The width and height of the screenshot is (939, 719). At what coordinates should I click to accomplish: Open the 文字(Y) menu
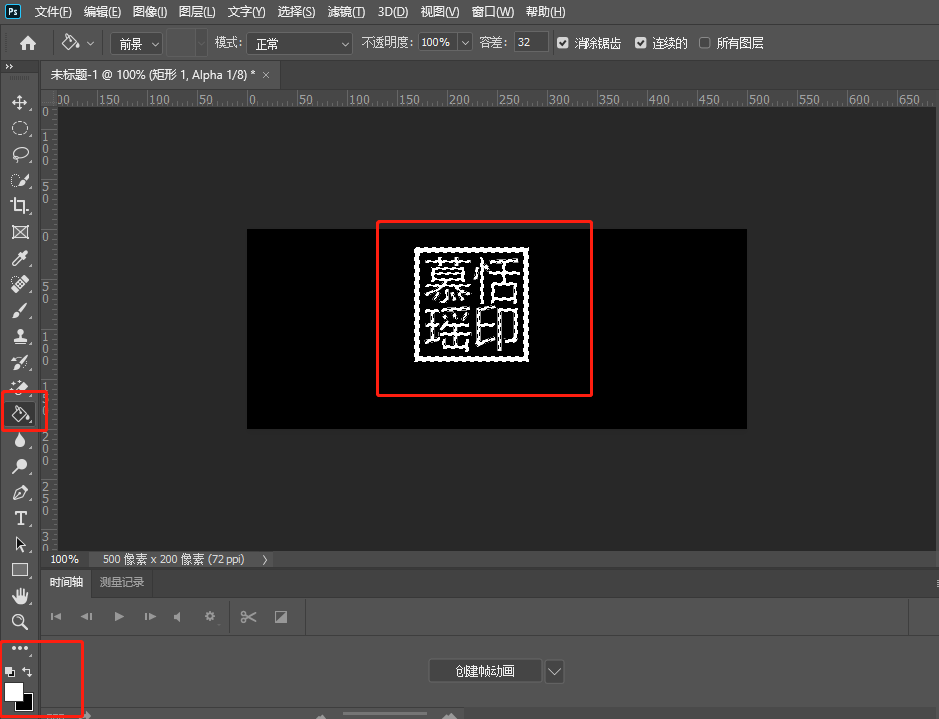pyautogui.click(x=246, y=12)
